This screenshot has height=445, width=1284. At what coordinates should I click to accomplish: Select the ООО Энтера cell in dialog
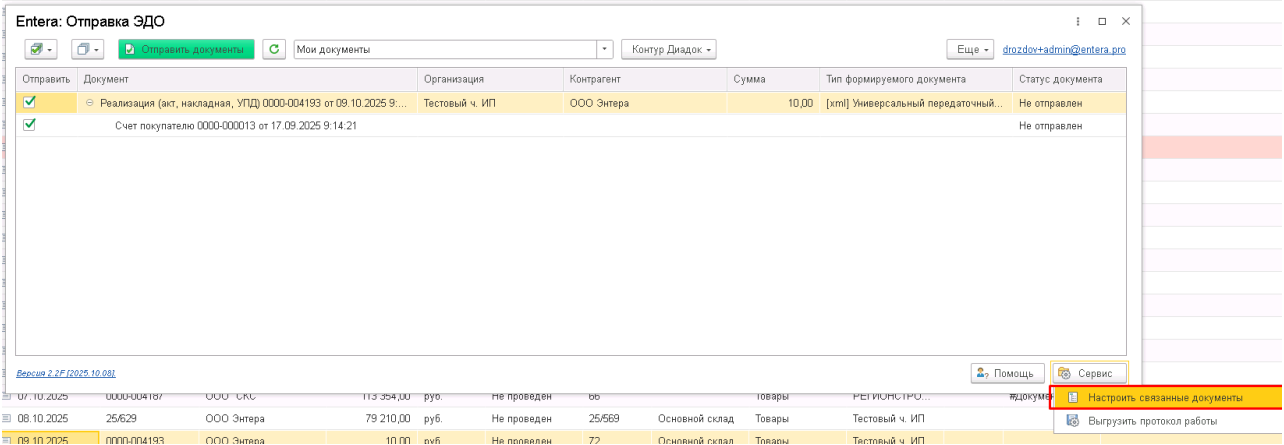pyautogui.click(x=645, y=103)
